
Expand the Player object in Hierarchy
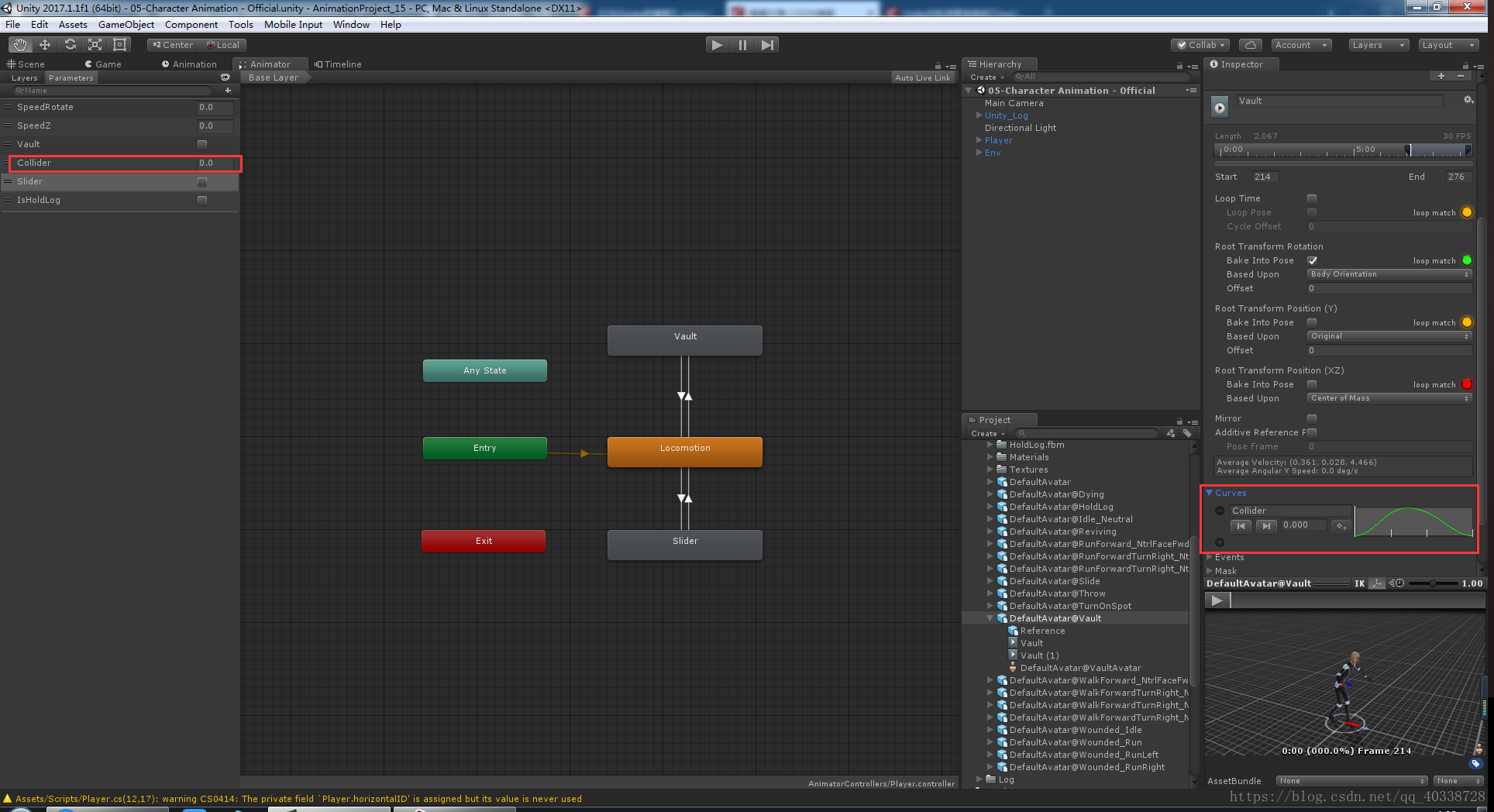pyautogui.click(x=979, y=140)
